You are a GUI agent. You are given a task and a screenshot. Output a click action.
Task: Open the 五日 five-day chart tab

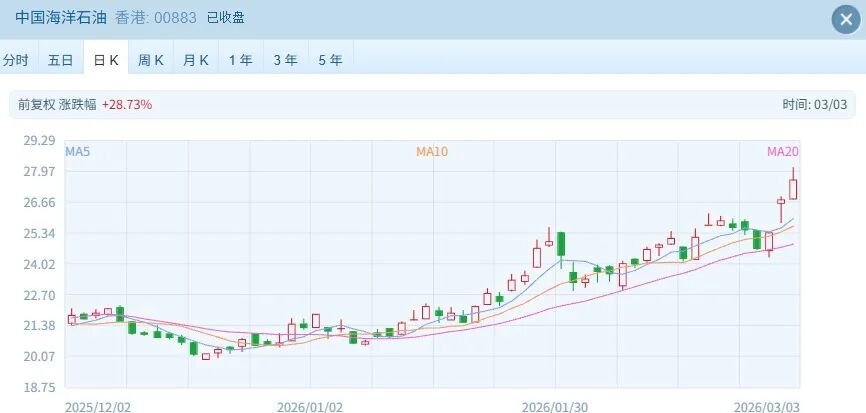click(60, 60)
